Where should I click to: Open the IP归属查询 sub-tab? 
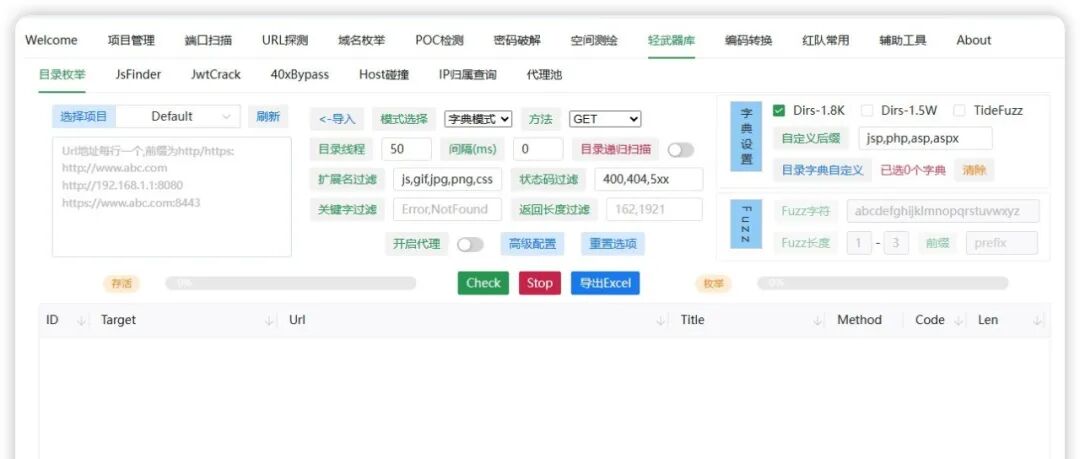[468, 74]
